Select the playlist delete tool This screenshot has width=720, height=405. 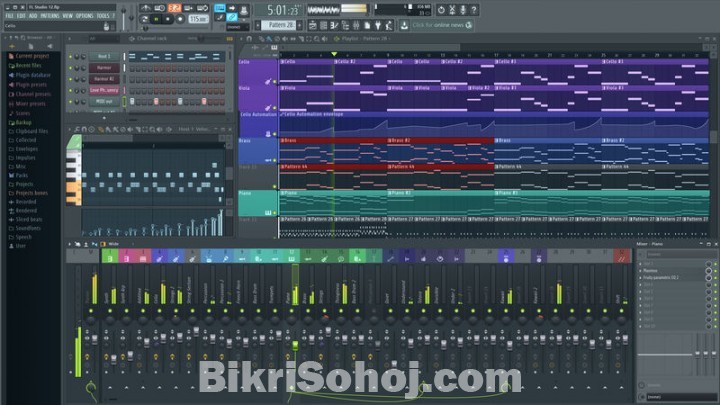click(x=277, y=39)
